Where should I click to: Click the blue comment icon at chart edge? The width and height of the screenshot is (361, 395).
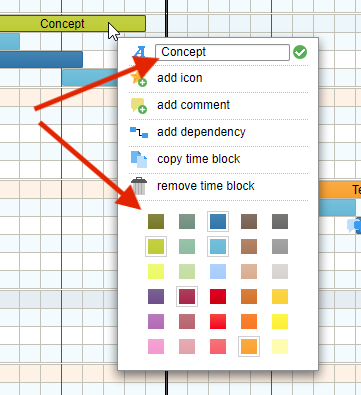coord(354,225)
